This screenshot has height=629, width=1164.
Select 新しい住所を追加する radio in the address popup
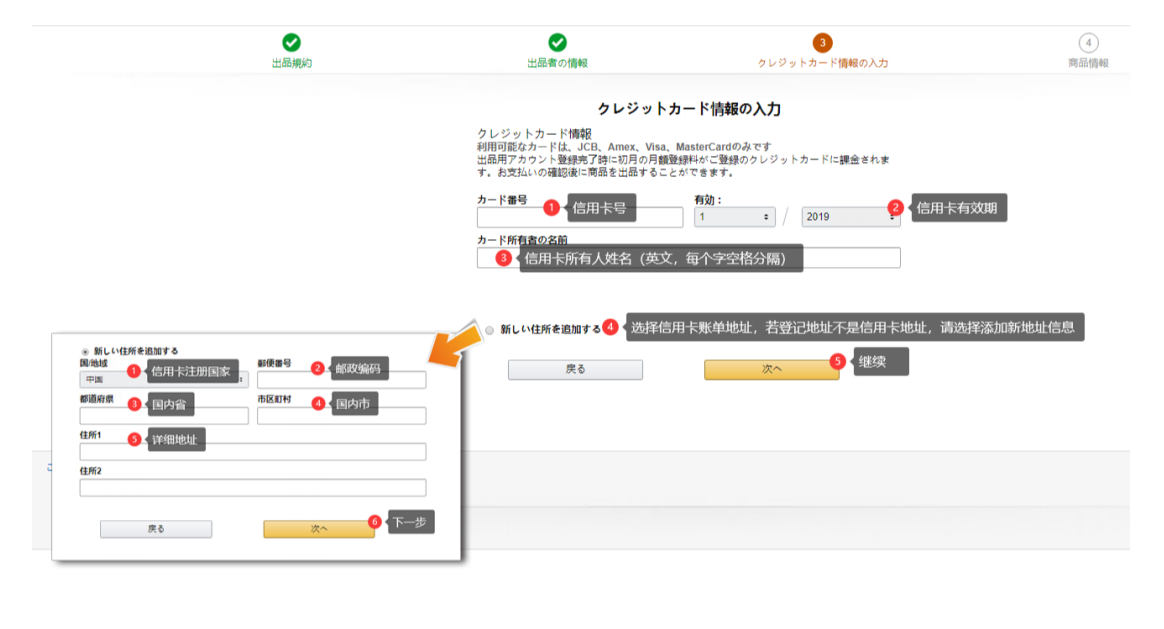pos(85,351)
